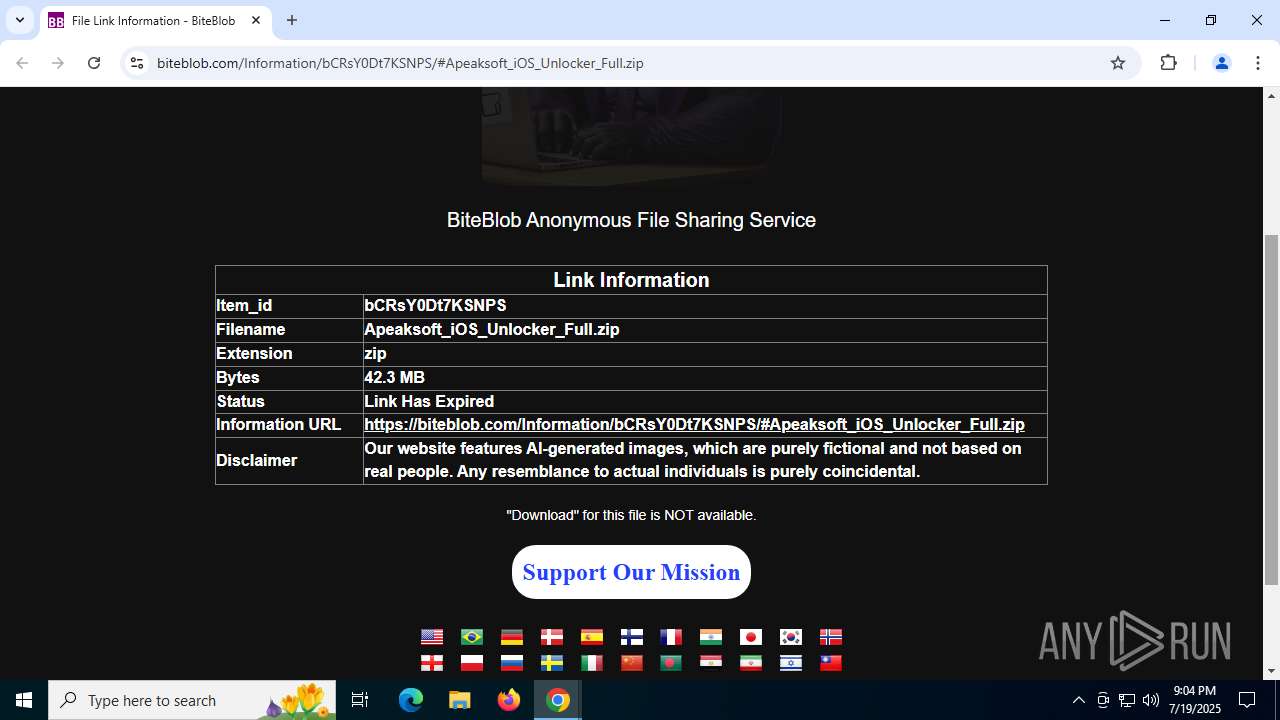The image size is (1280, 720).
Task: Select the Taiwan flag language
Action: 831,663
